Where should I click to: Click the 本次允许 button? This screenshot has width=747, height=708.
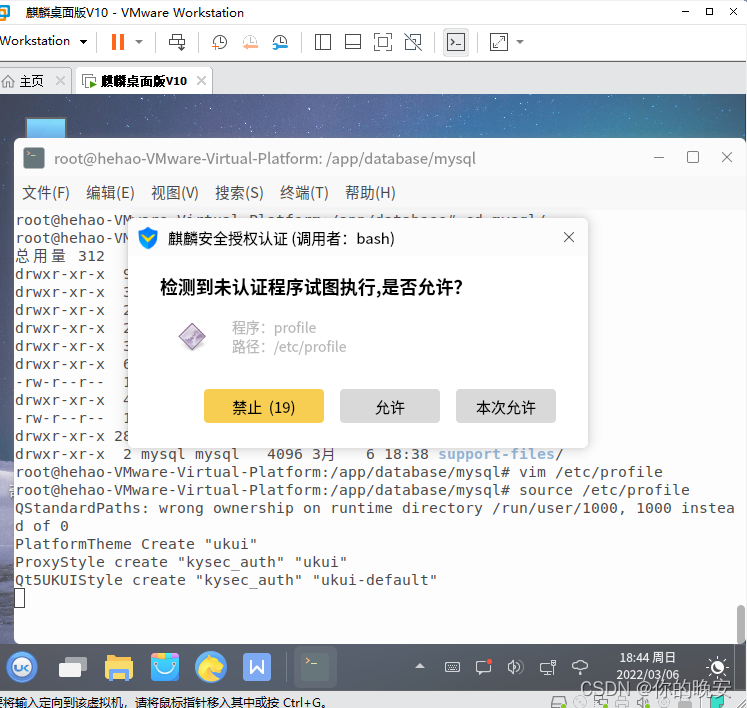click(x=506, y=406)
